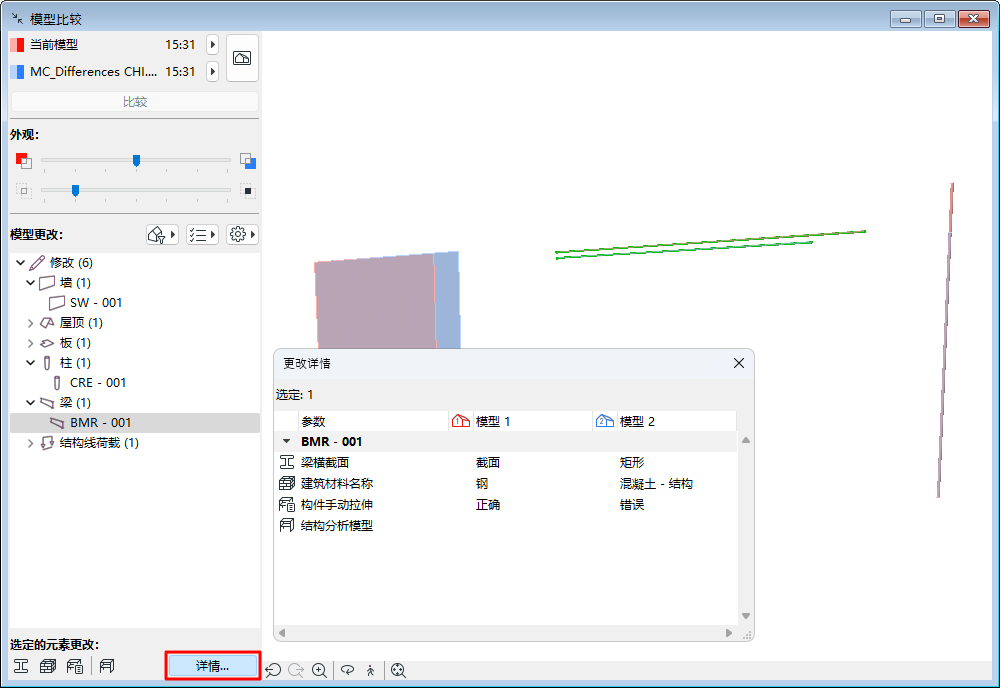
Task: Click the blue second-model color icon on appearance slider
Action: coord(248,161)
